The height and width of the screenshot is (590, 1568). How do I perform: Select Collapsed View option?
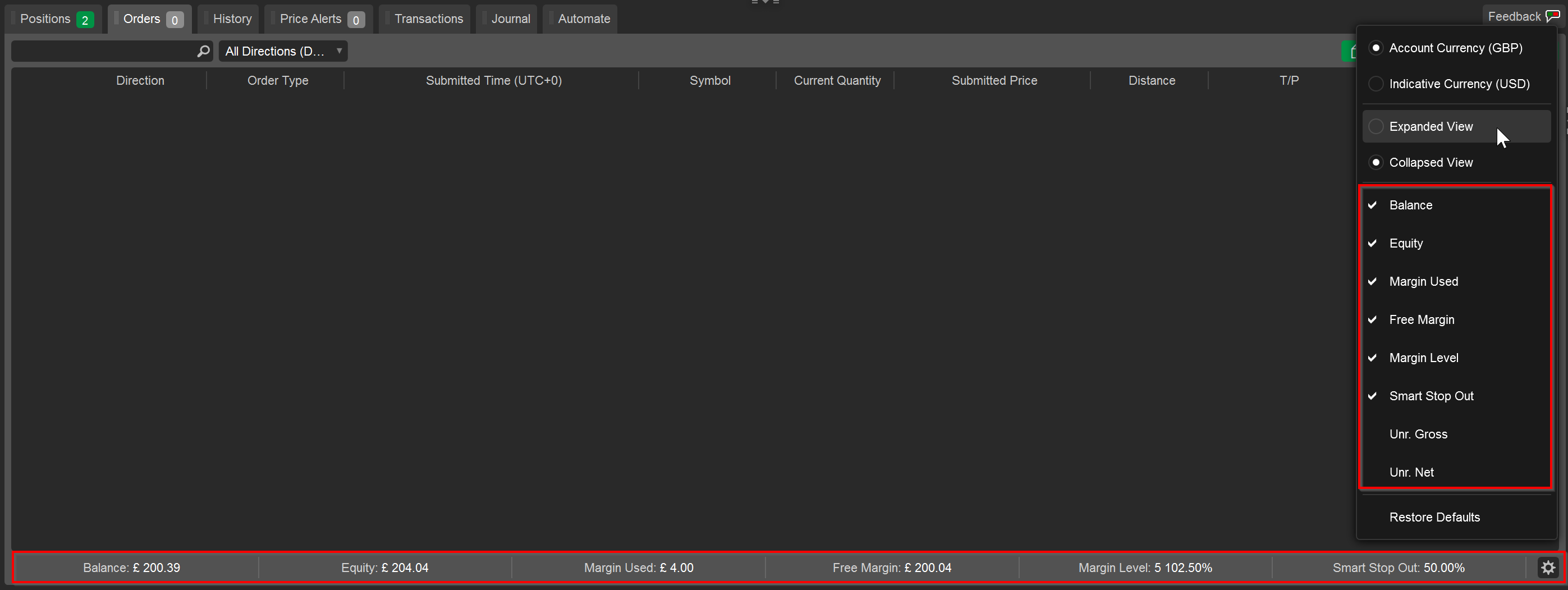point(1456,163)
